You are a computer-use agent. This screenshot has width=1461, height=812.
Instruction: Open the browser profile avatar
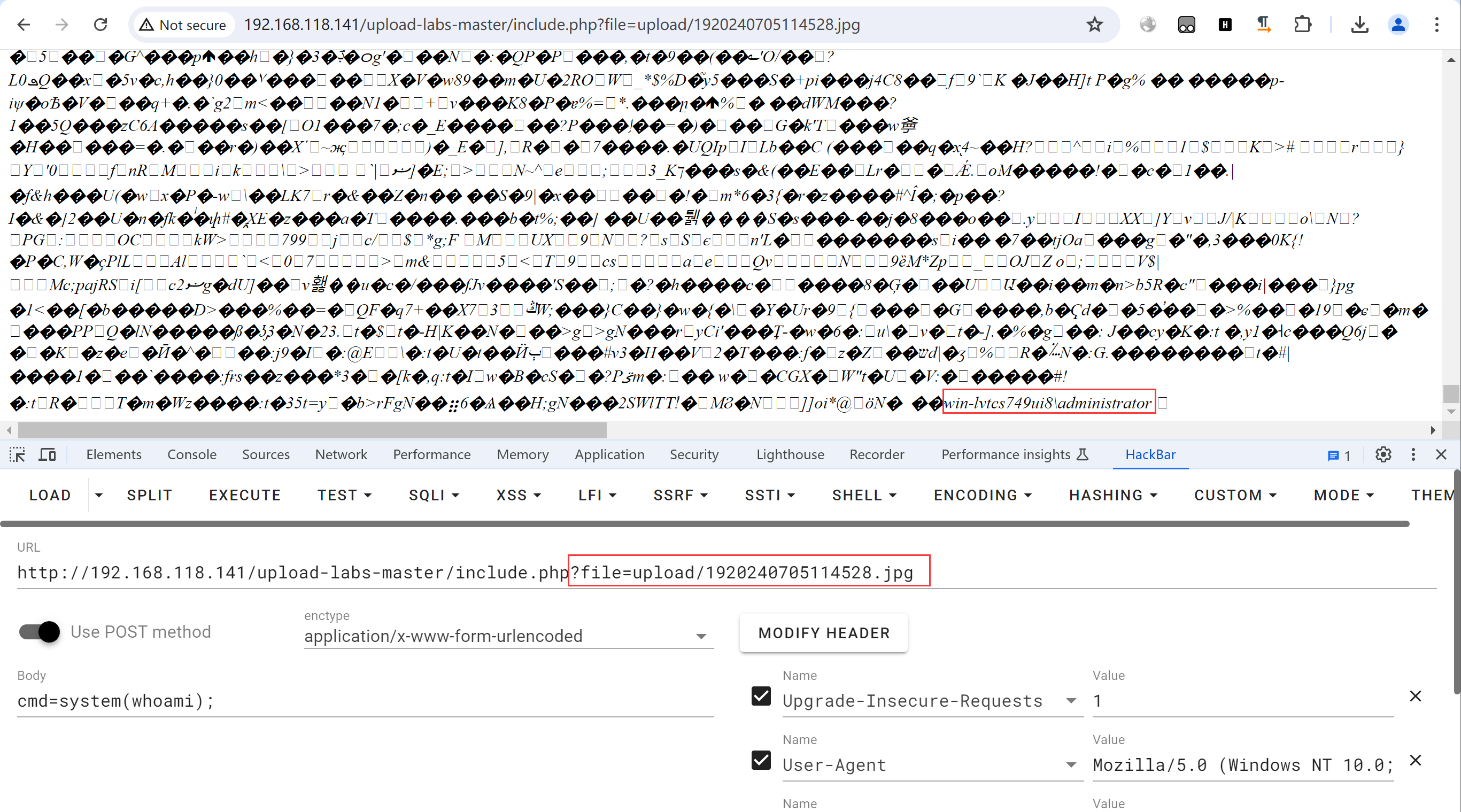(x=1398, y=25)
